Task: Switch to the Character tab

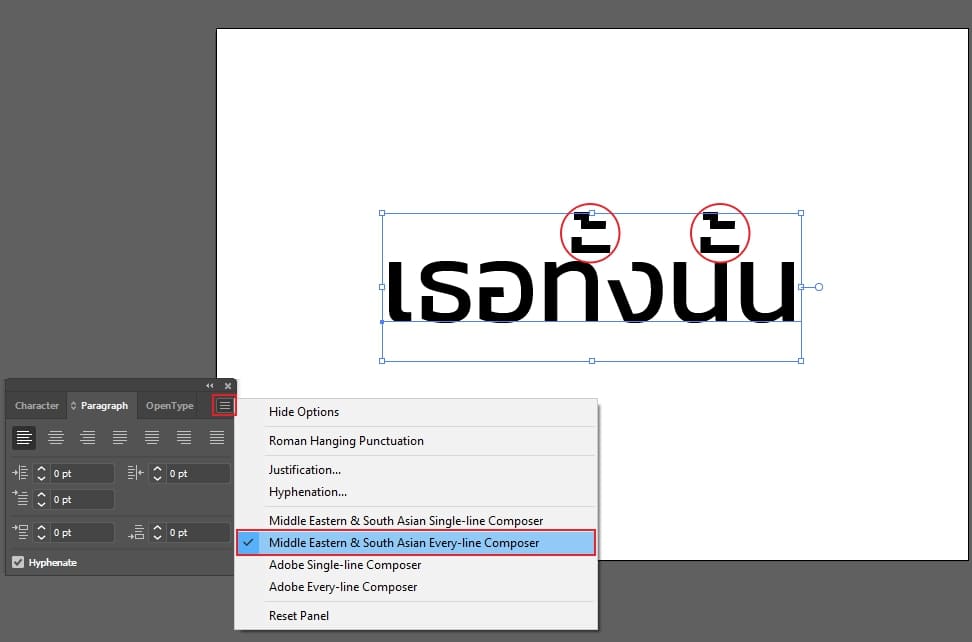Action: (x=37, y=406)
